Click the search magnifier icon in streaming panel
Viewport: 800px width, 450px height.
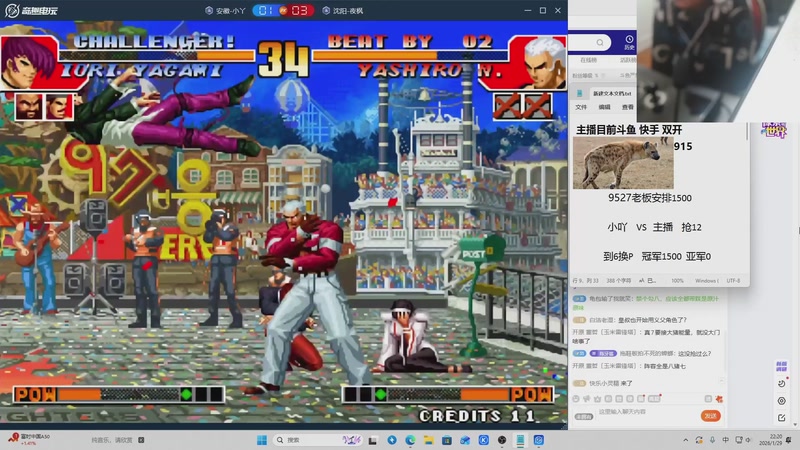[x=600, y=42]
